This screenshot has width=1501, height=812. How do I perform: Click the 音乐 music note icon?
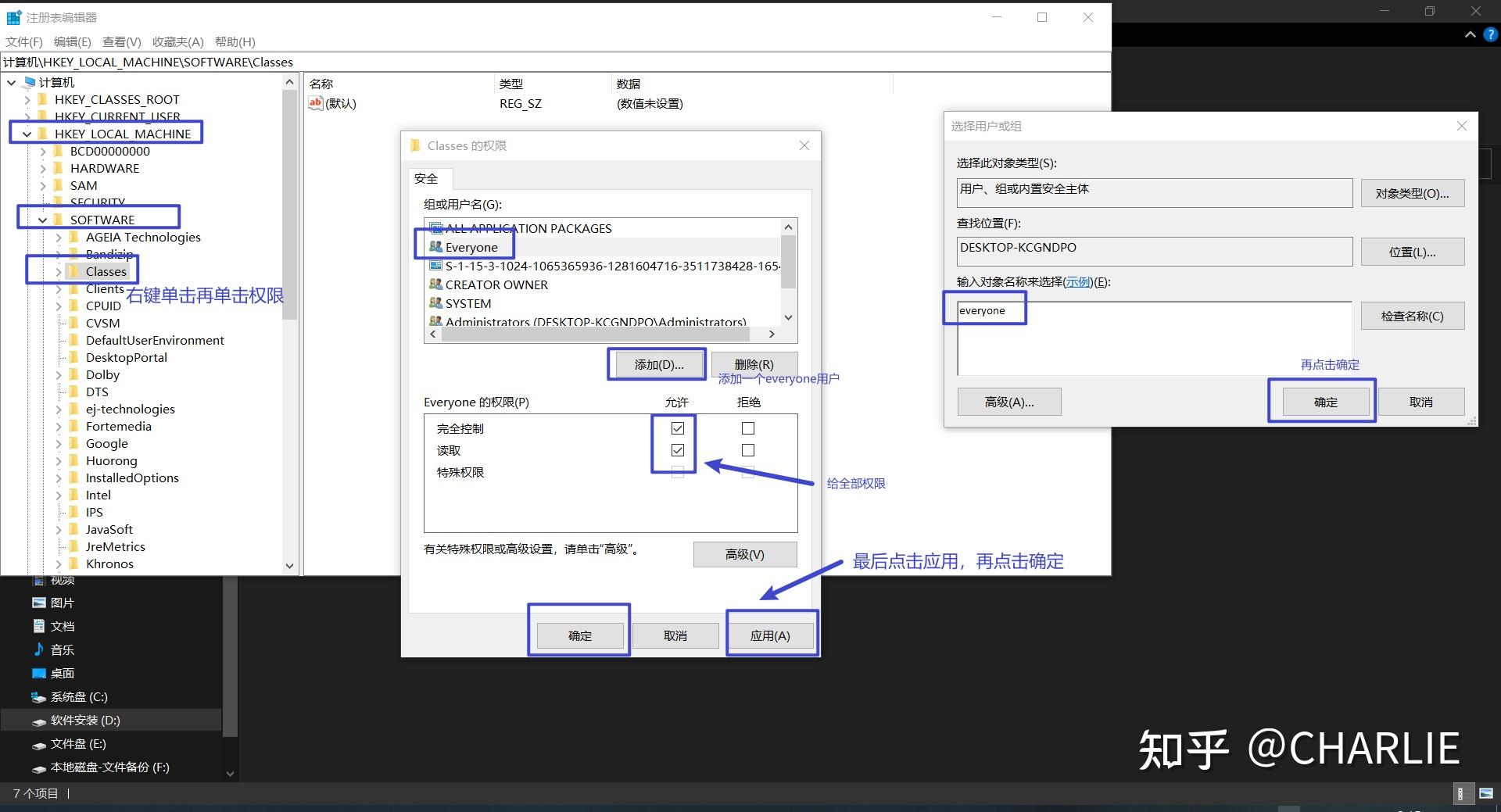39,649
